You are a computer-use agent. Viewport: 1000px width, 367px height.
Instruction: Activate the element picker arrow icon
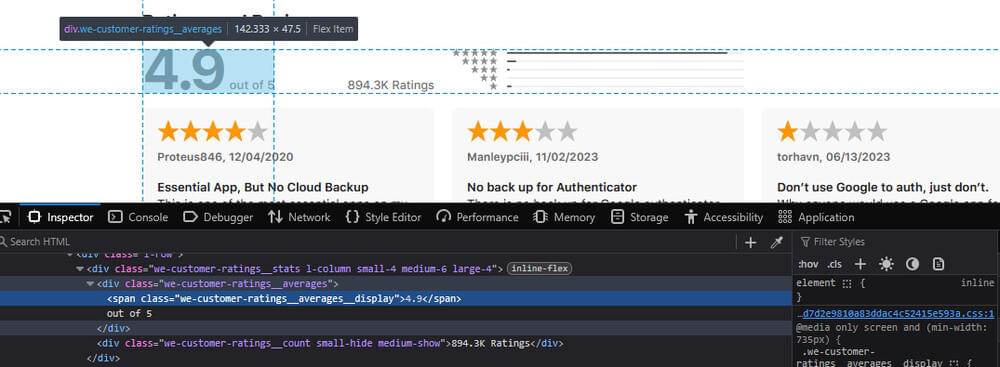pos(6,217)
